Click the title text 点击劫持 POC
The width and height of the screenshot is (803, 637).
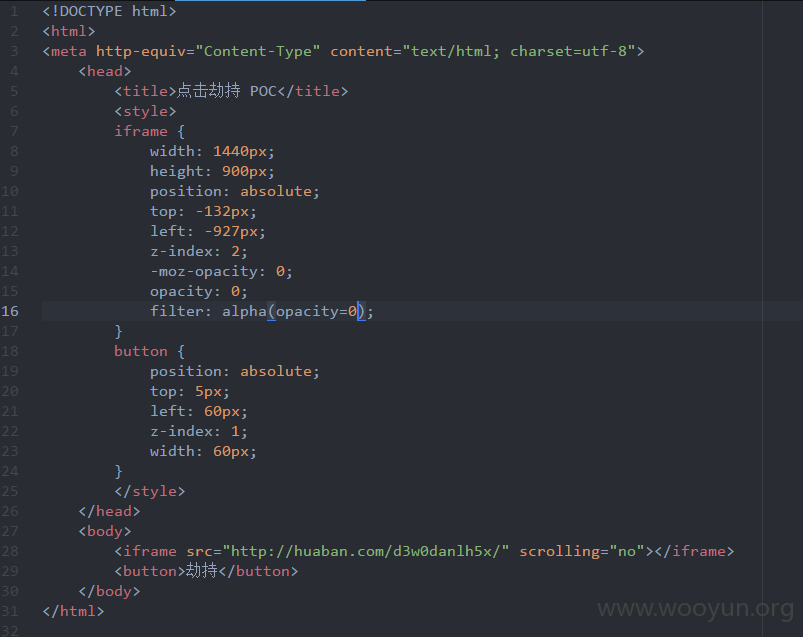(x=226, y=91)
